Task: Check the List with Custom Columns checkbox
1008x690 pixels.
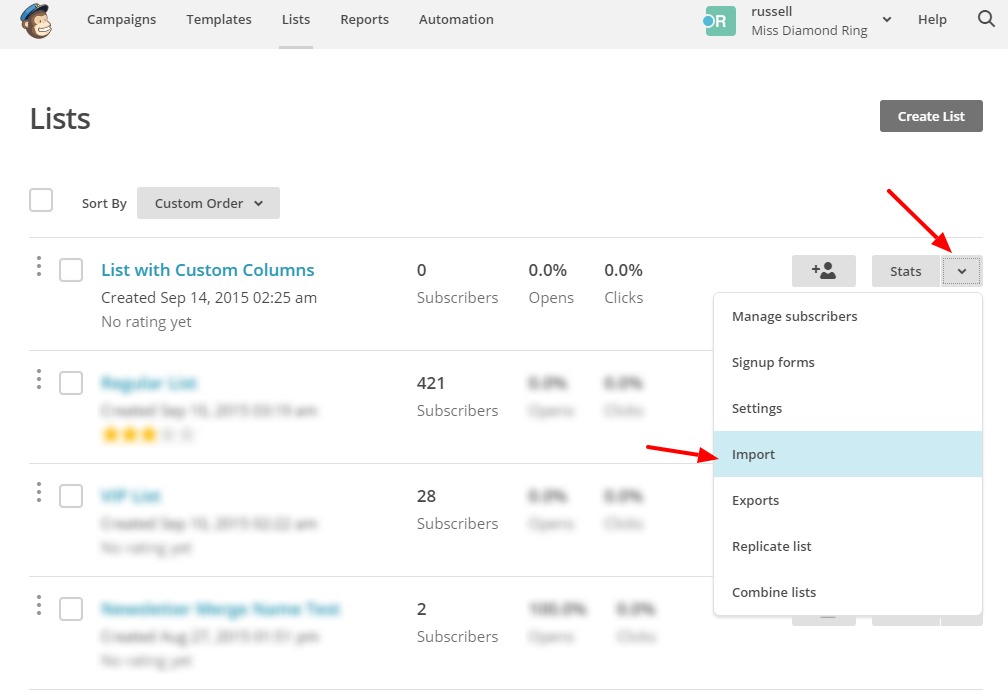Action: pos(71,270)
